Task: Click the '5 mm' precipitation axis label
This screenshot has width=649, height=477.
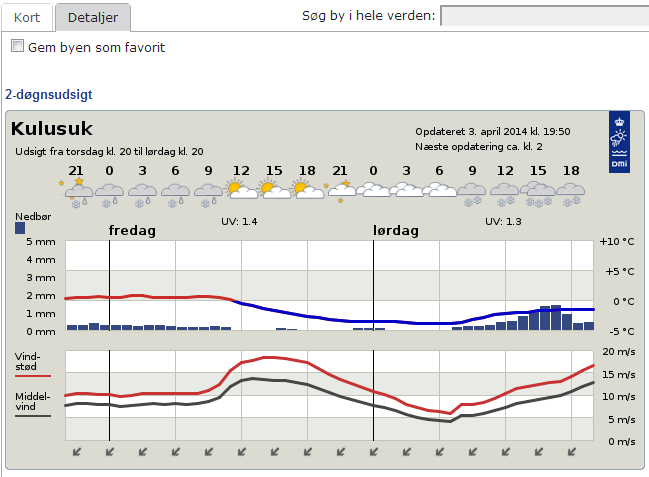Action: [41, 241]
